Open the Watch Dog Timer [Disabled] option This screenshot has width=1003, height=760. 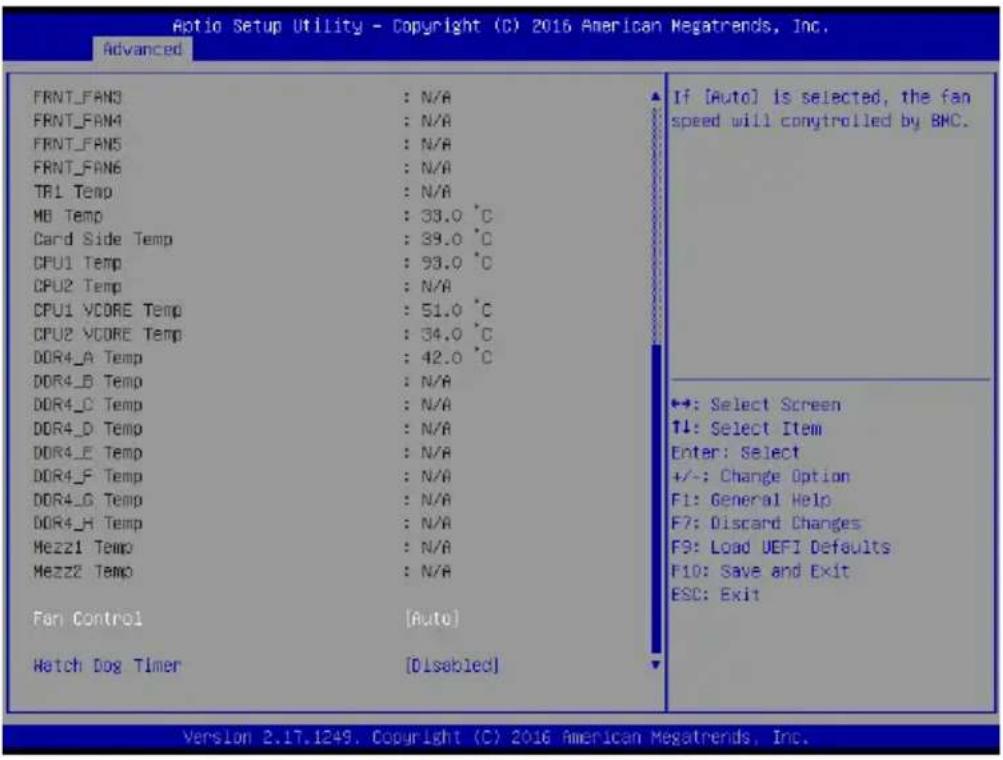(452, 665)
